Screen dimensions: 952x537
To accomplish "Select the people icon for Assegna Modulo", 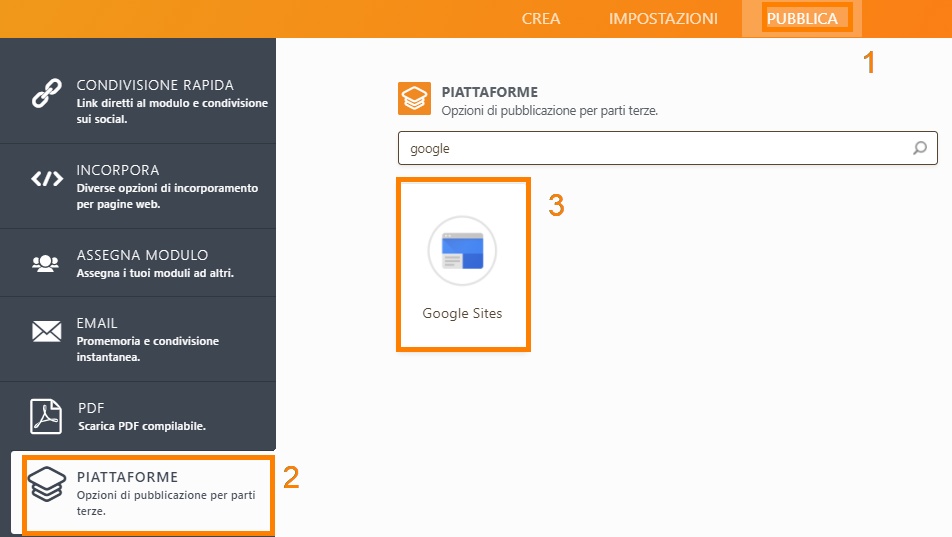I will pyautogui.click(x=46, y=264).
